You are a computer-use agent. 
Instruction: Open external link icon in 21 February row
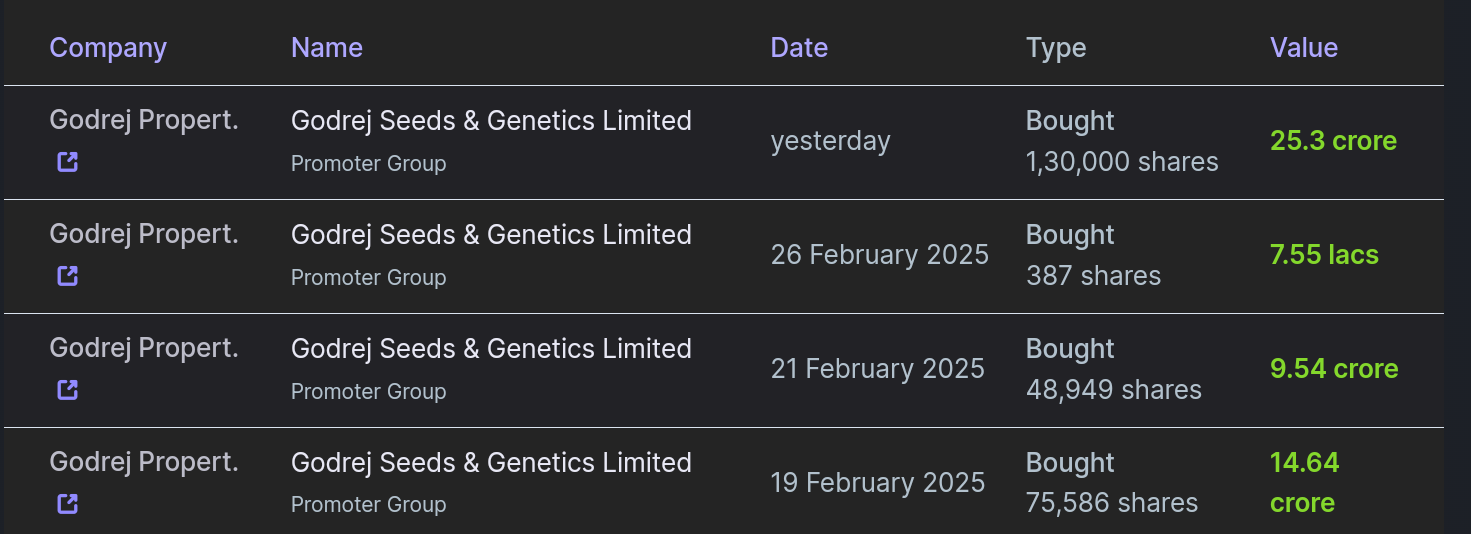(67, 389)
